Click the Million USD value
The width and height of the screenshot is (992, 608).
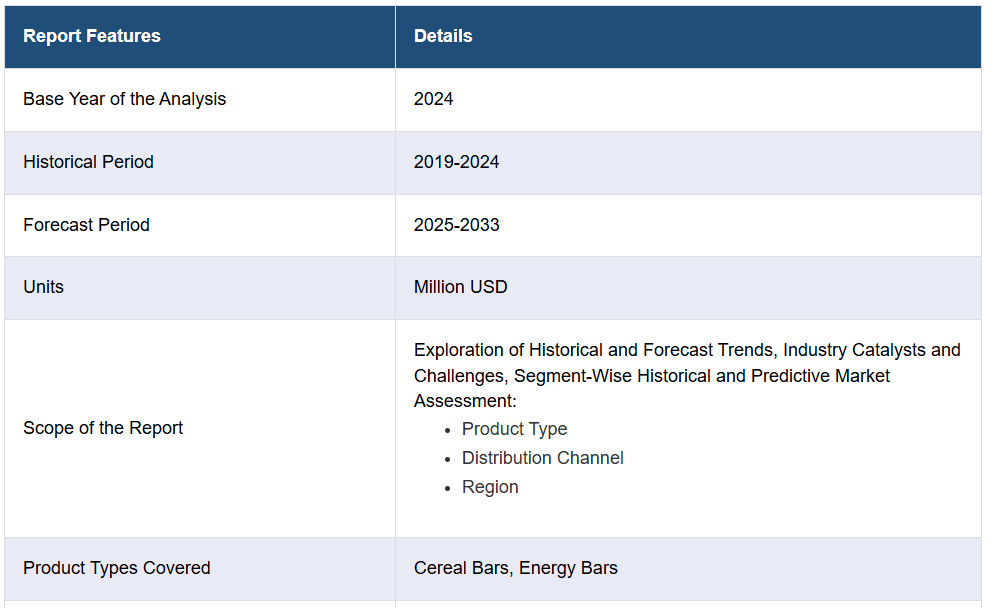coord(460,287)
